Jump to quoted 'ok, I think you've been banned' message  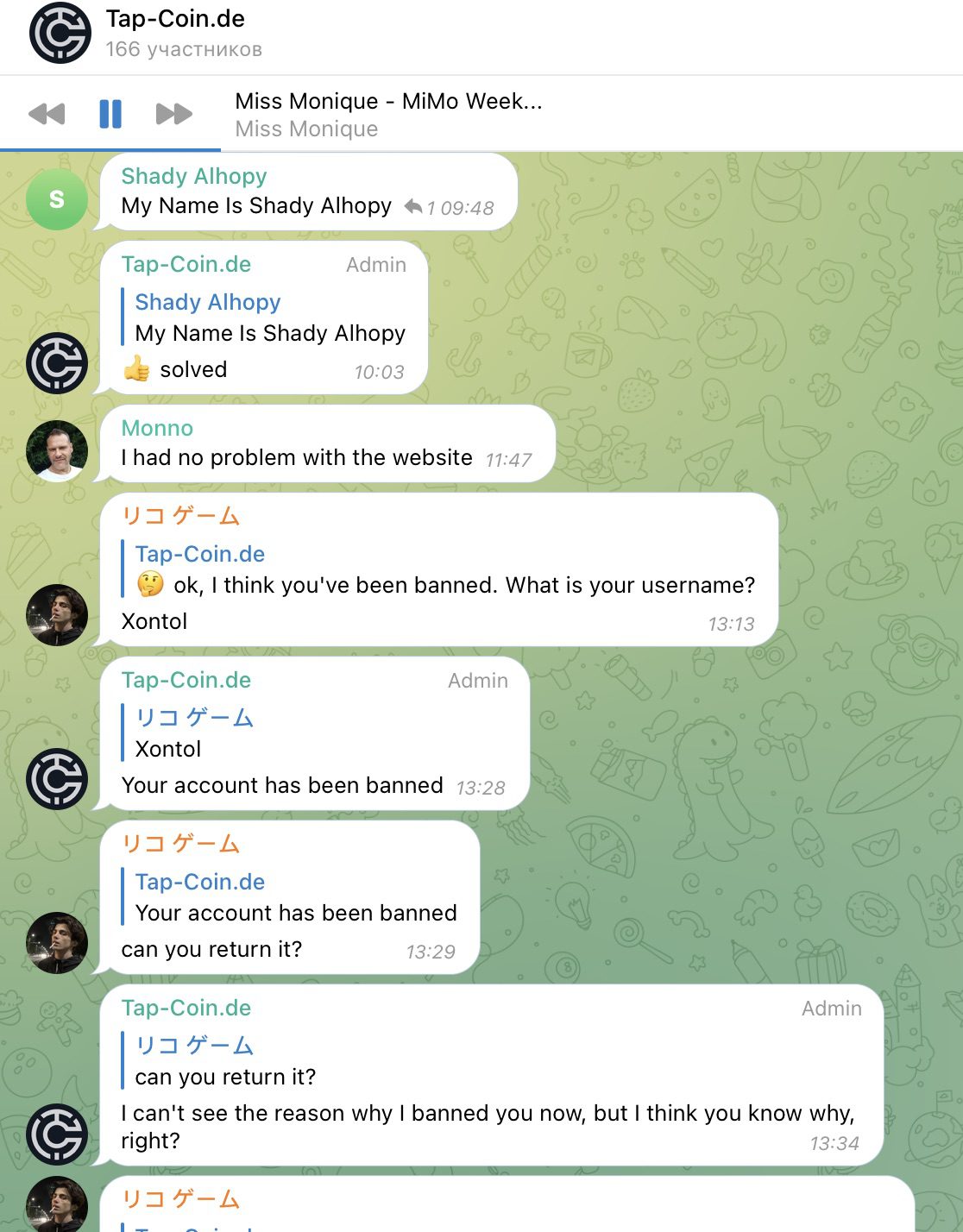(439, 569)
